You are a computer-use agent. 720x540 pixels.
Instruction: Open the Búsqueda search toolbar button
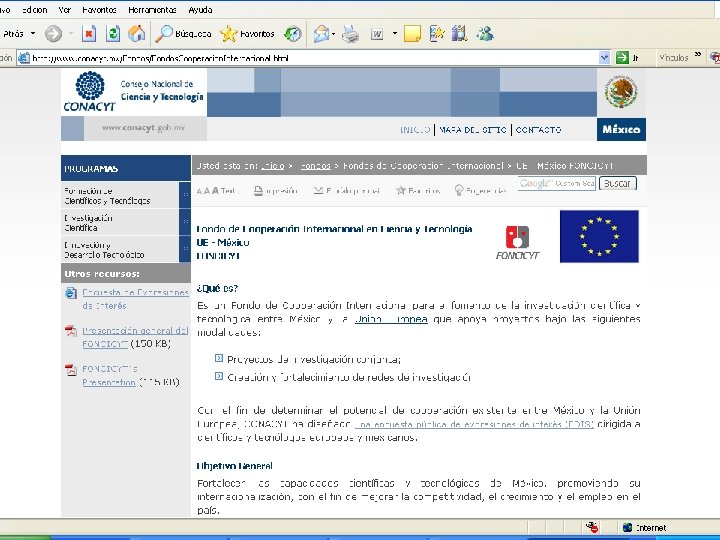point(183,34)
